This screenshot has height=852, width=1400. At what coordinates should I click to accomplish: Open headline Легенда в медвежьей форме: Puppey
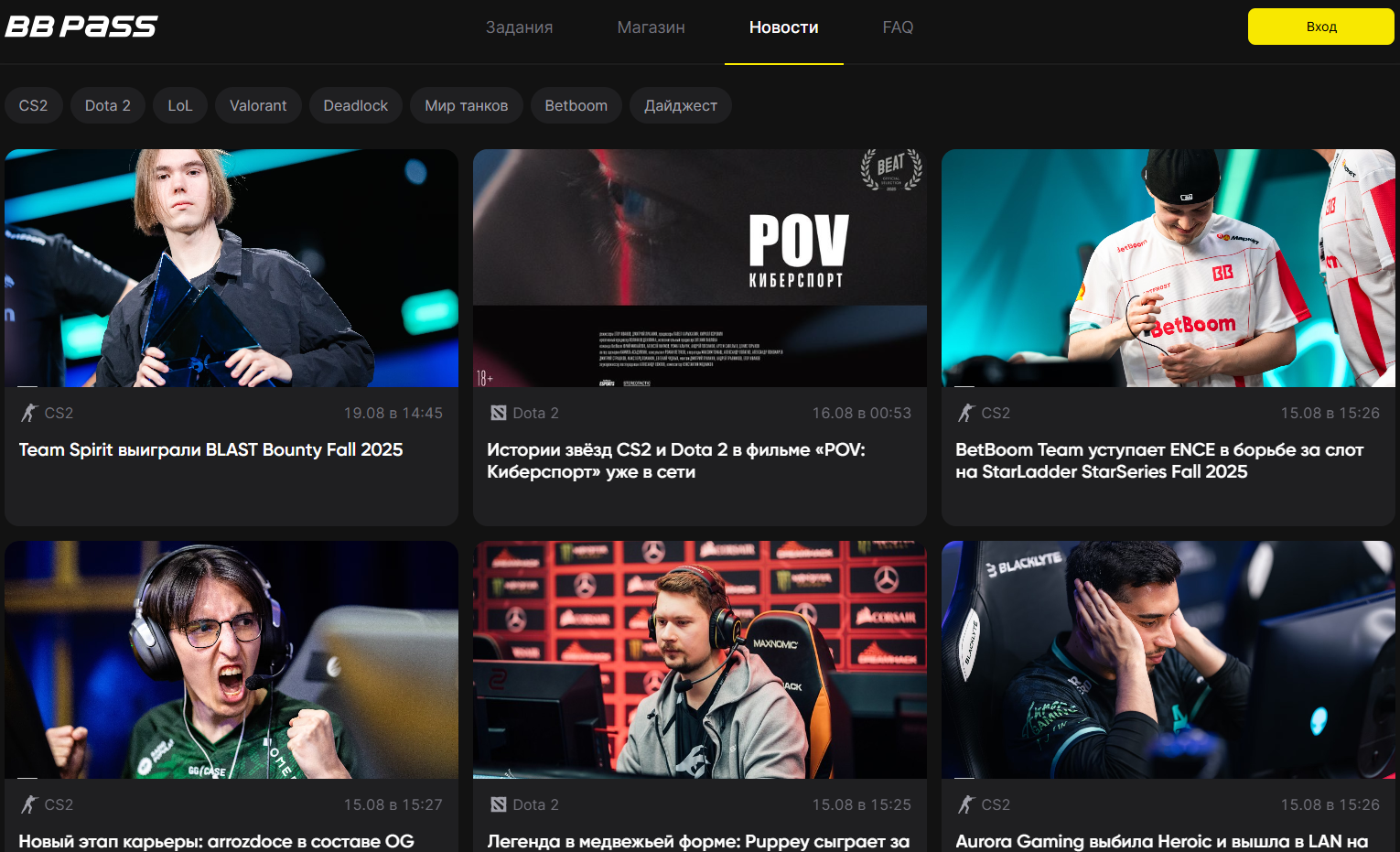(698, 841)
